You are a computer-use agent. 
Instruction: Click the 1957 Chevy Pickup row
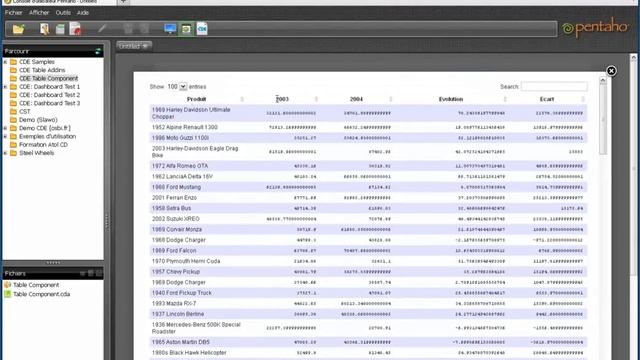point(368,272)
